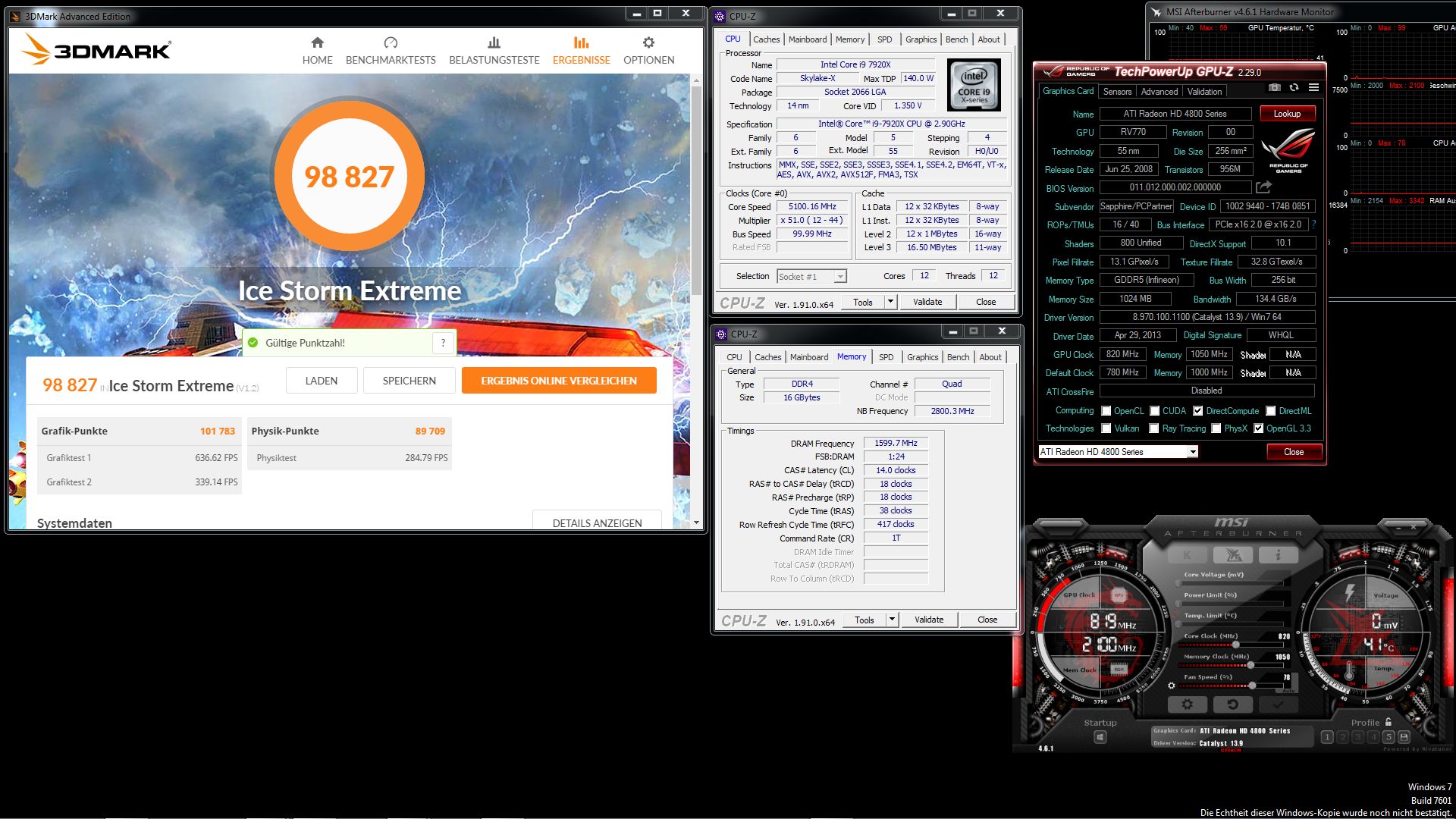
Task: Open the Afterburner information i button
Action: 1278,555
